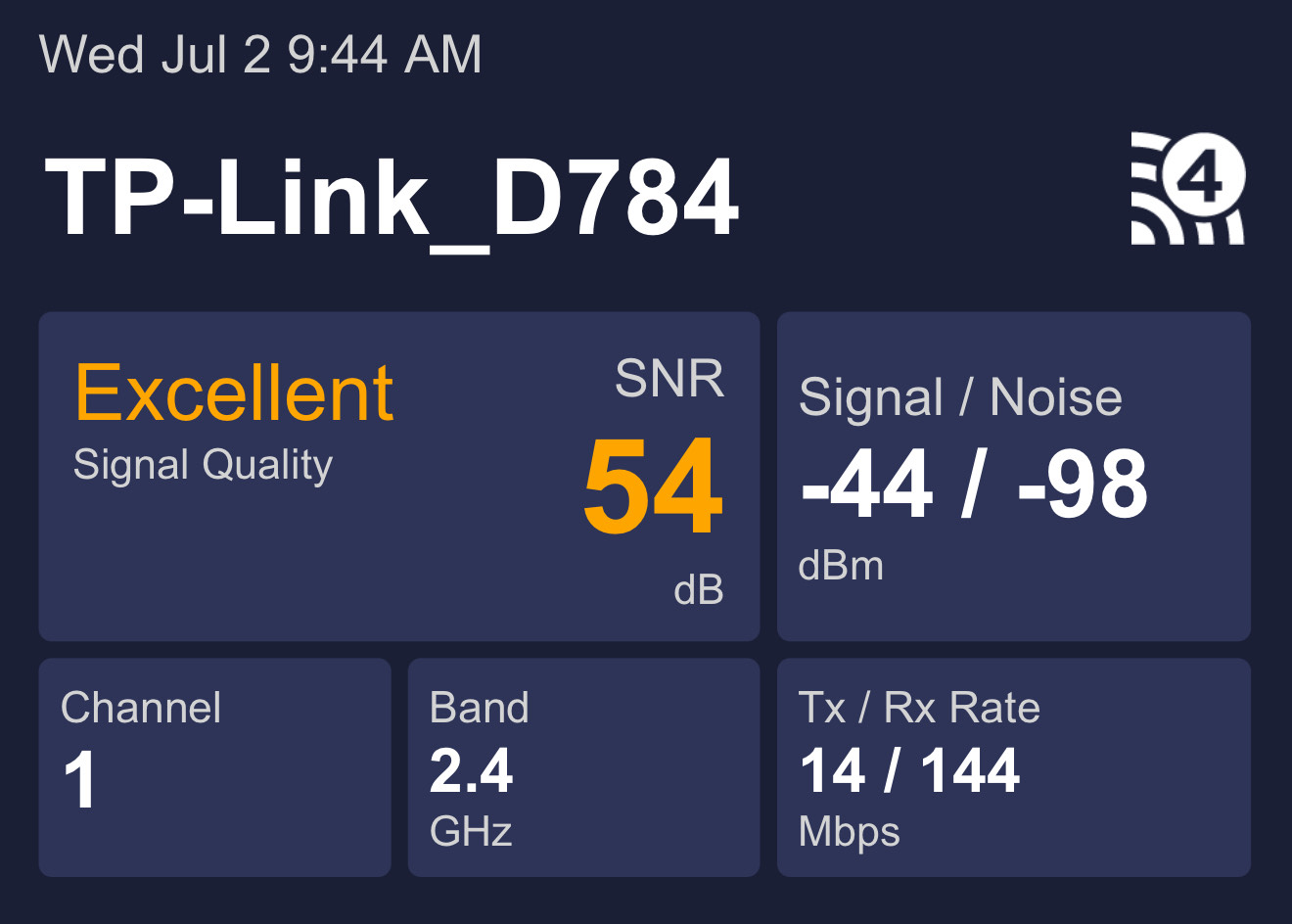Open the Signal / Noise card

tap(1014, 477)
